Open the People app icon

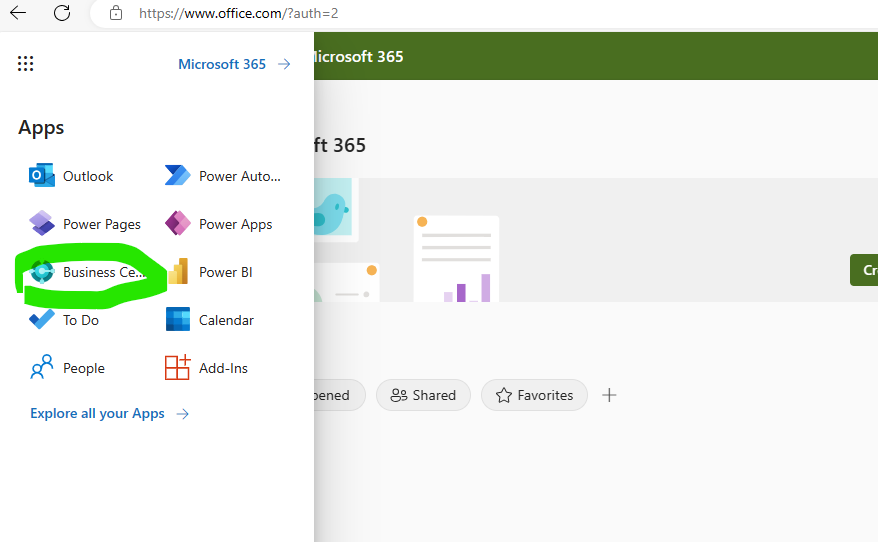[x=41, y=367]
